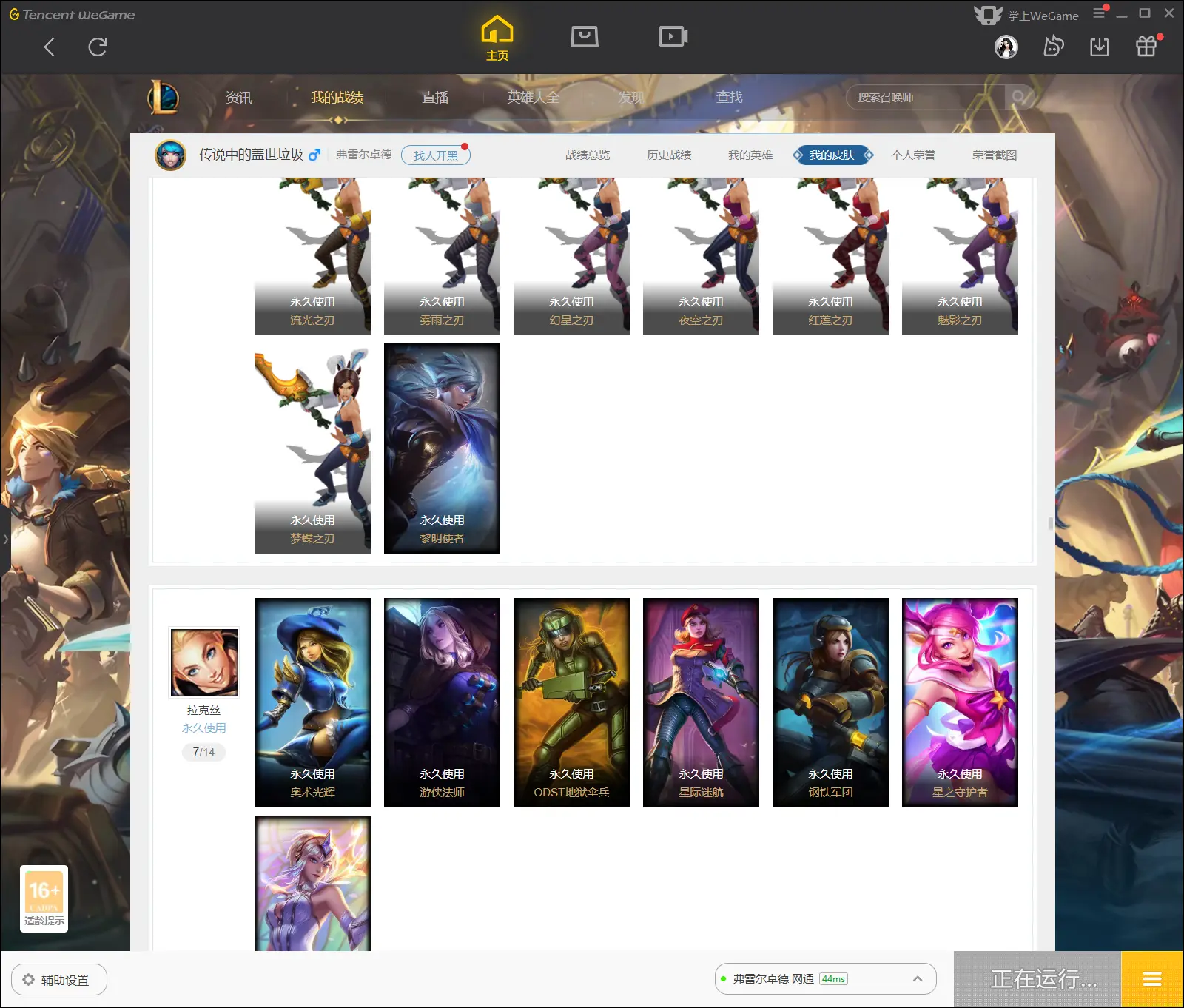Switch to the 直播 tab
Screen dimensions: 1184x1008
click(435, 98)
